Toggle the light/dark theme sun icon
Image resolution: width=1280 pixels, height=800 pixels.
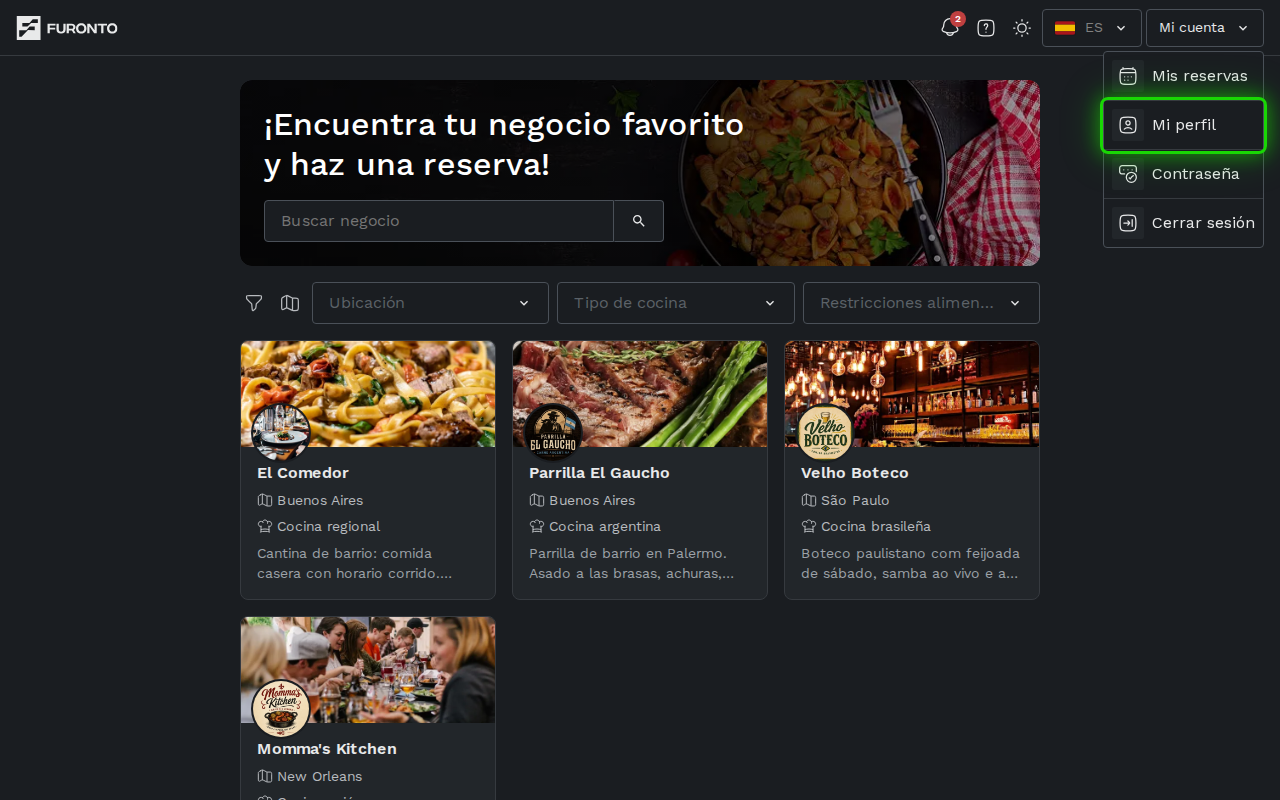(1022, 28)
